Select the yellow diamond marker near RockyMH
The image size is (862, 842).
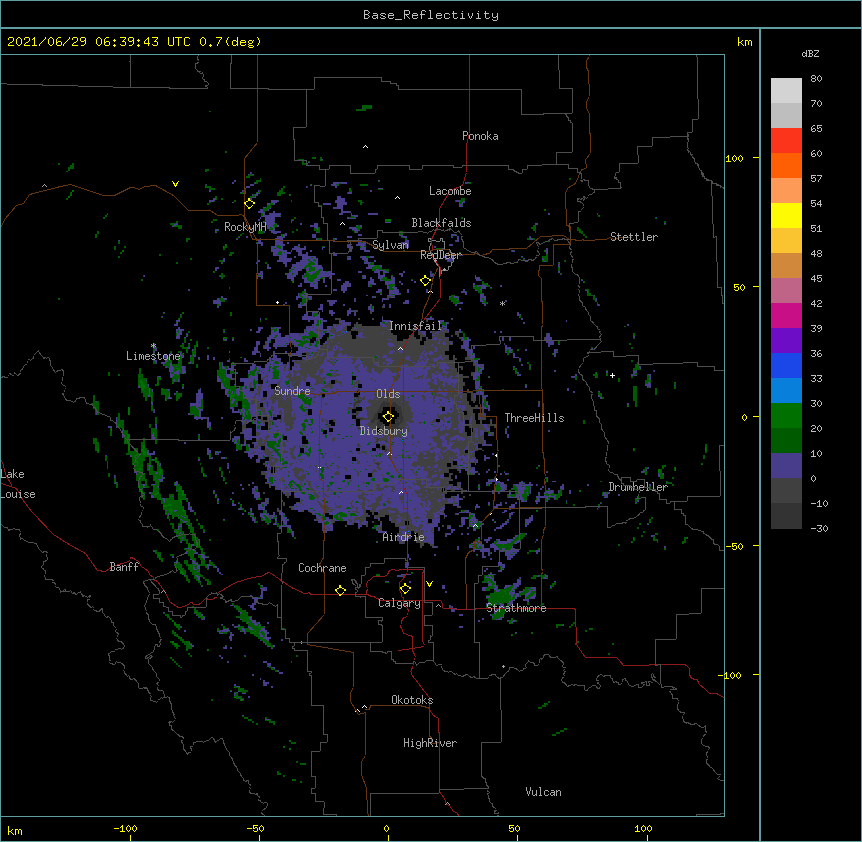click(x=250, y=204)
